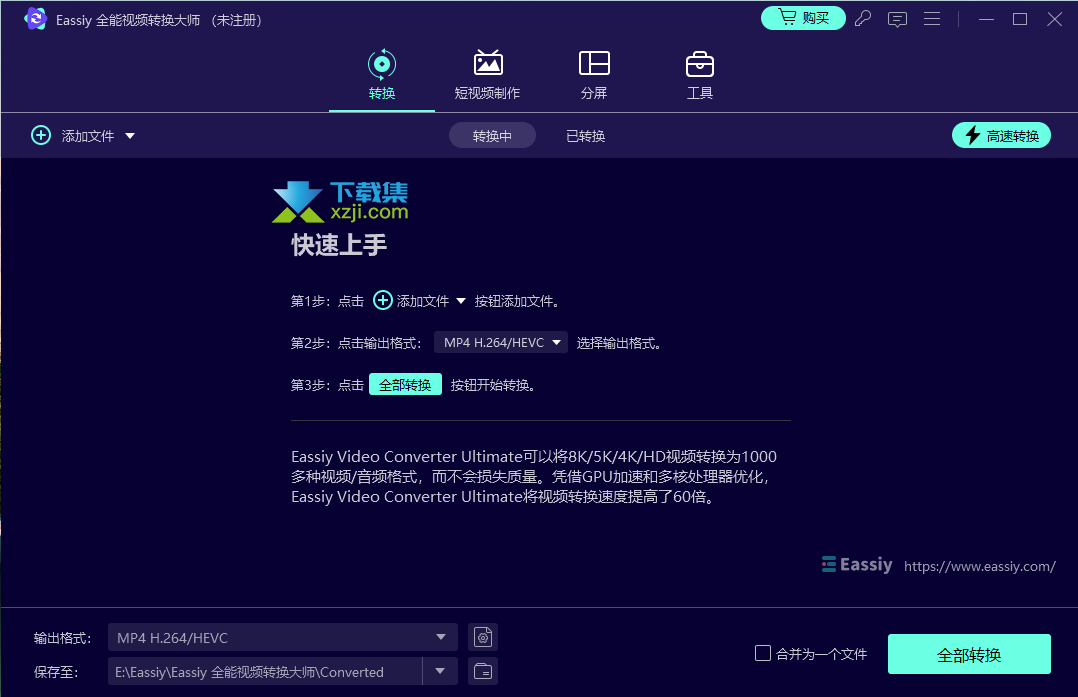The width and height of the screenshot is (1078, 697).
Task: Minimize the Eassiy window
Action: (x=987, y=19)
